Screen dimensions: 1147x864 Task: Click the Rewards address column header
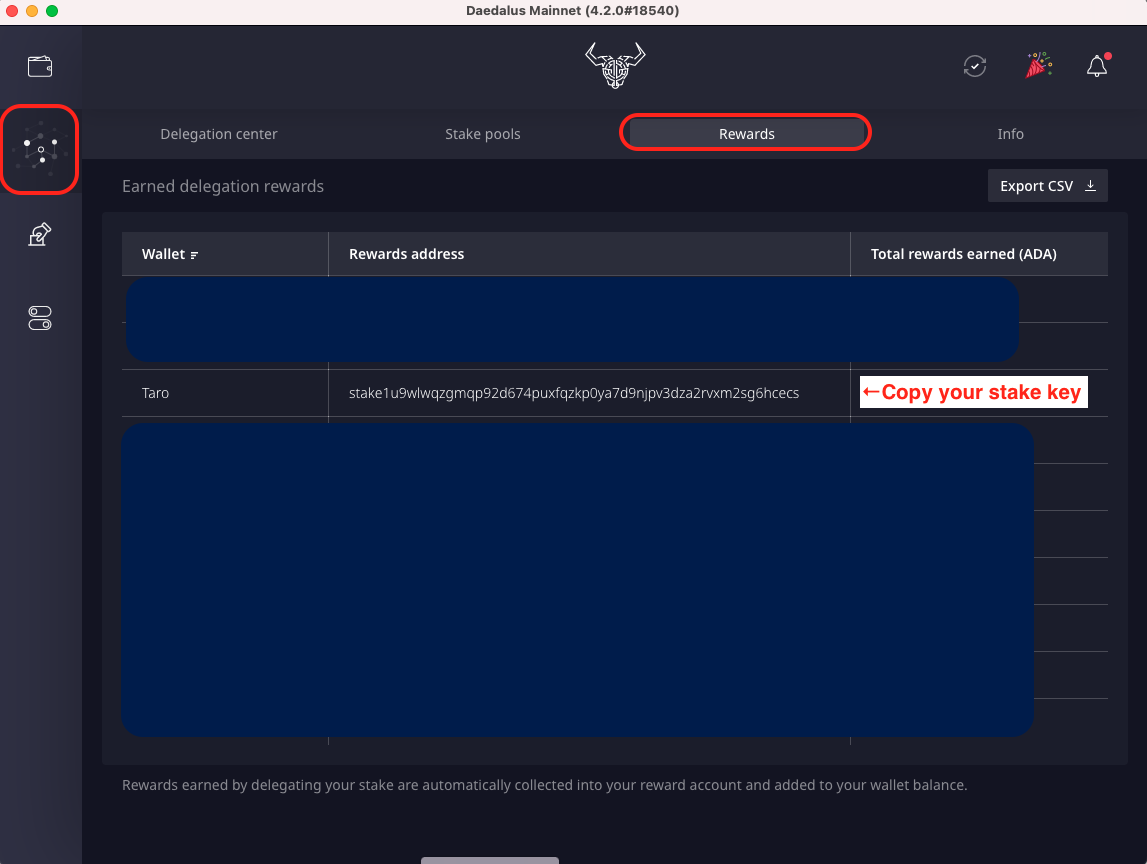[x=406, y=254]
